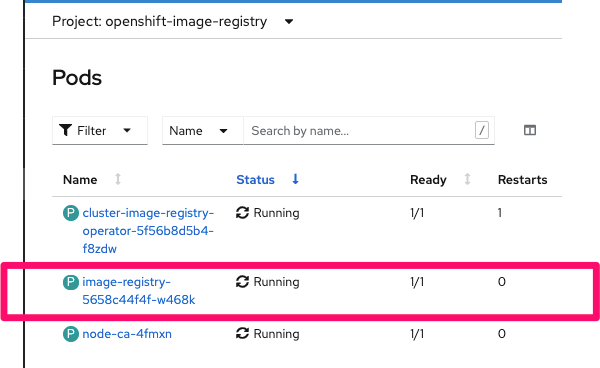The height and width of the screenshot is (368, 600).
Task: Click Running text in cluster-image-registry-operator row
Action: coord(276,213)
